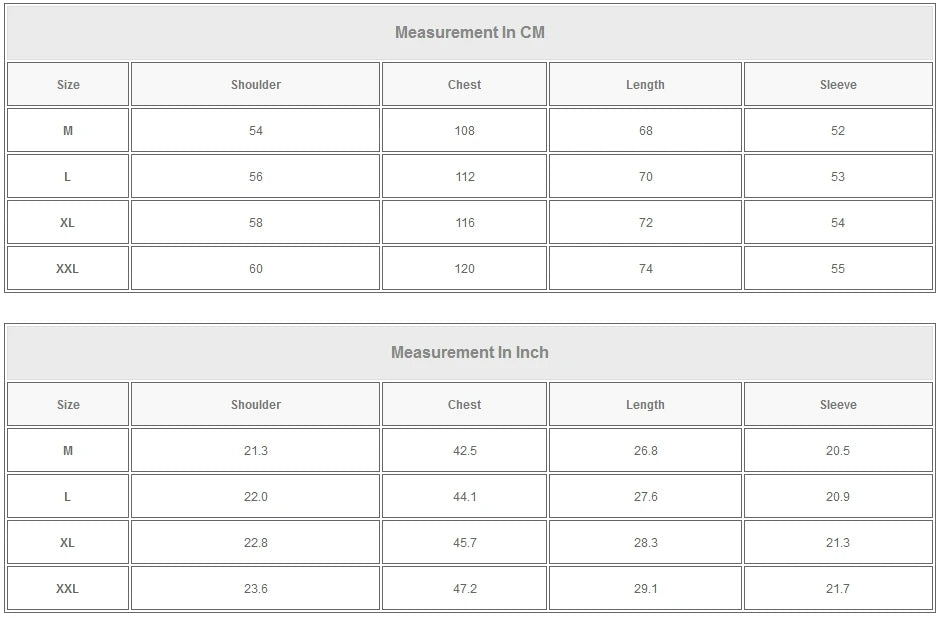Select the Chest header in Inch table
Image resolution: width=942 pixels, height=618 pixels.
point(464,405)
